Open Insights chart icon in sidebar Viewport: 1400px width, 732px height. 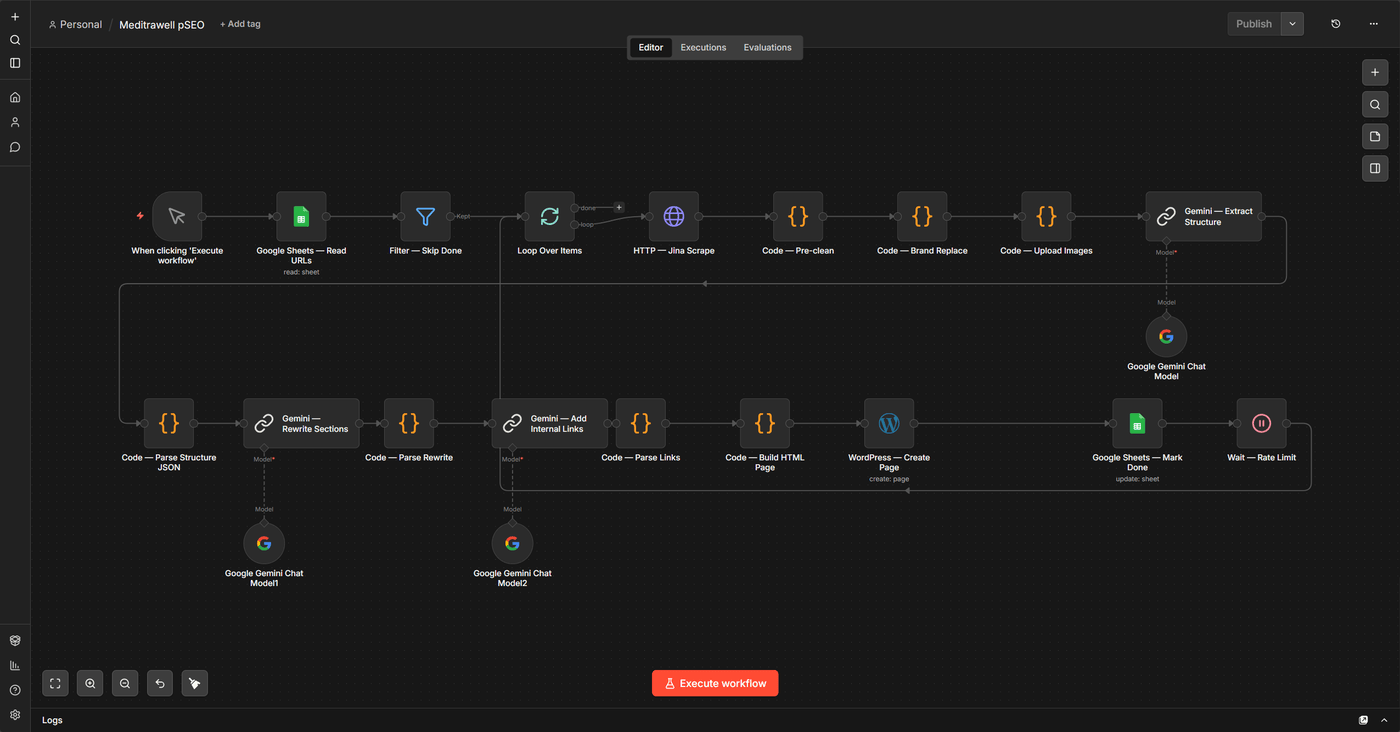(x=15, y=665)
